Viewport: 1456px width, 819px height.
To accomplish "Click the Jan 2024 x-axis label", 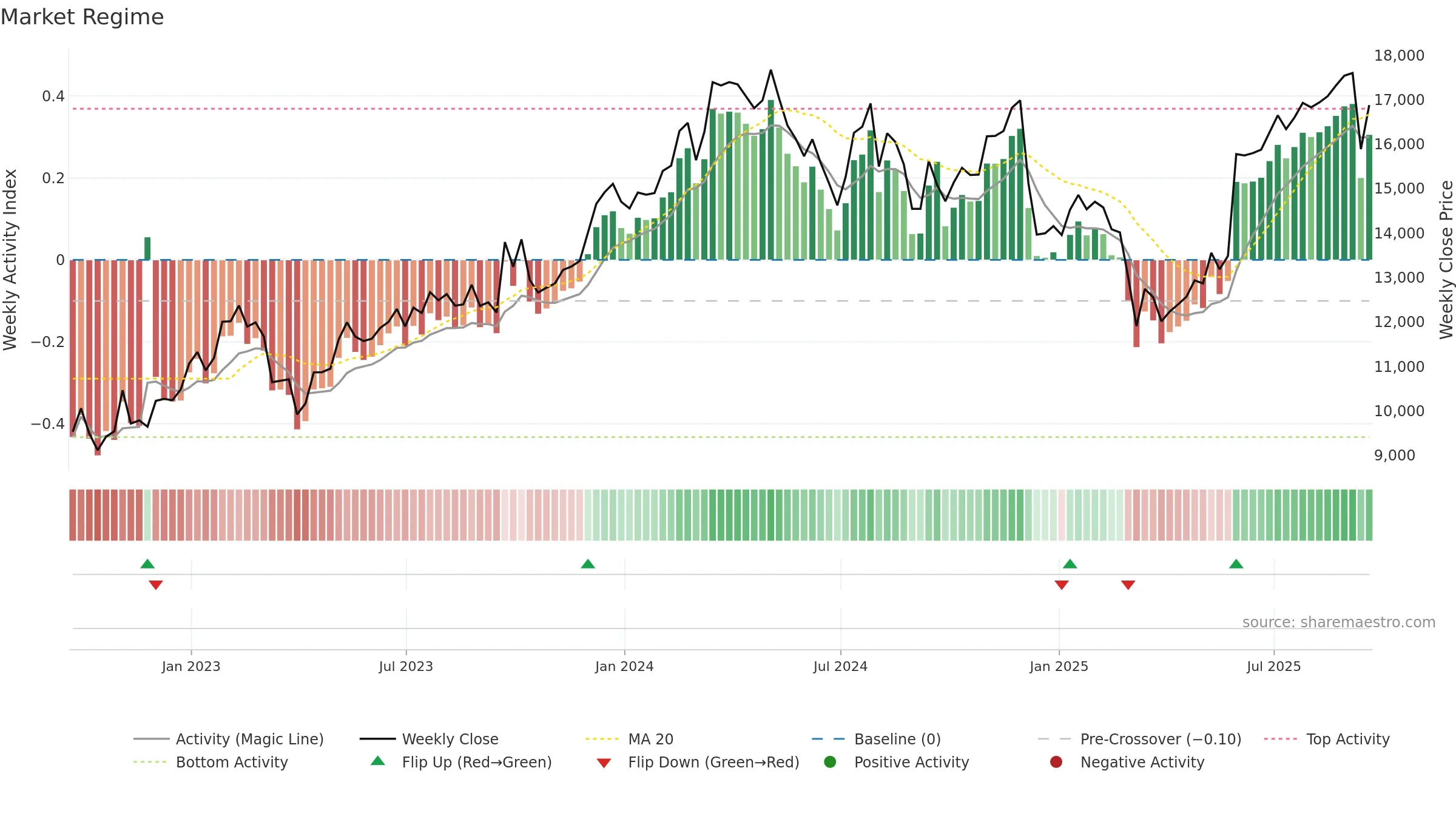I will click(624, 667).
